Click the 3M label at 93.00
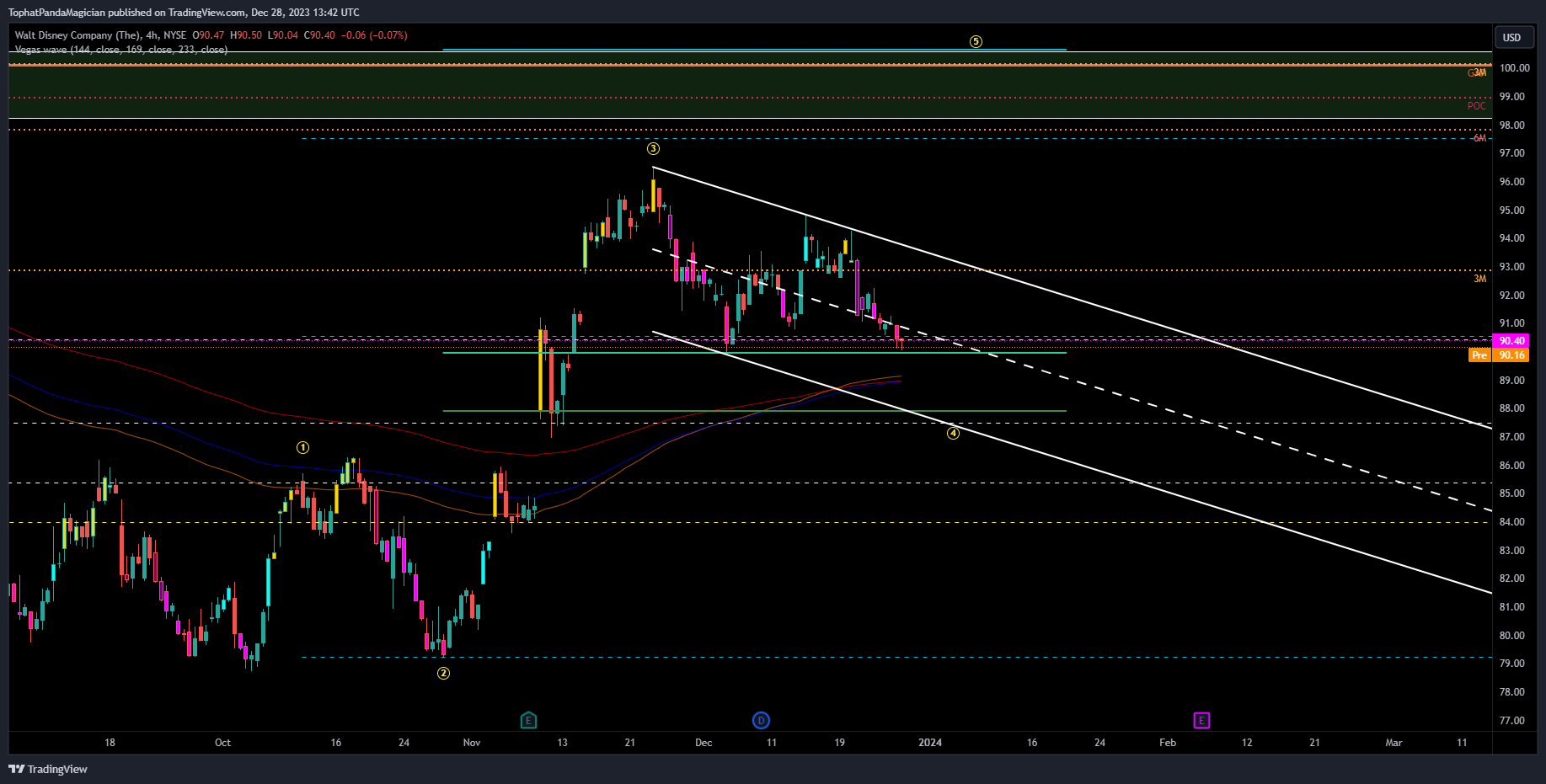The image size is (1546, 784). (x=1479, y=279)
